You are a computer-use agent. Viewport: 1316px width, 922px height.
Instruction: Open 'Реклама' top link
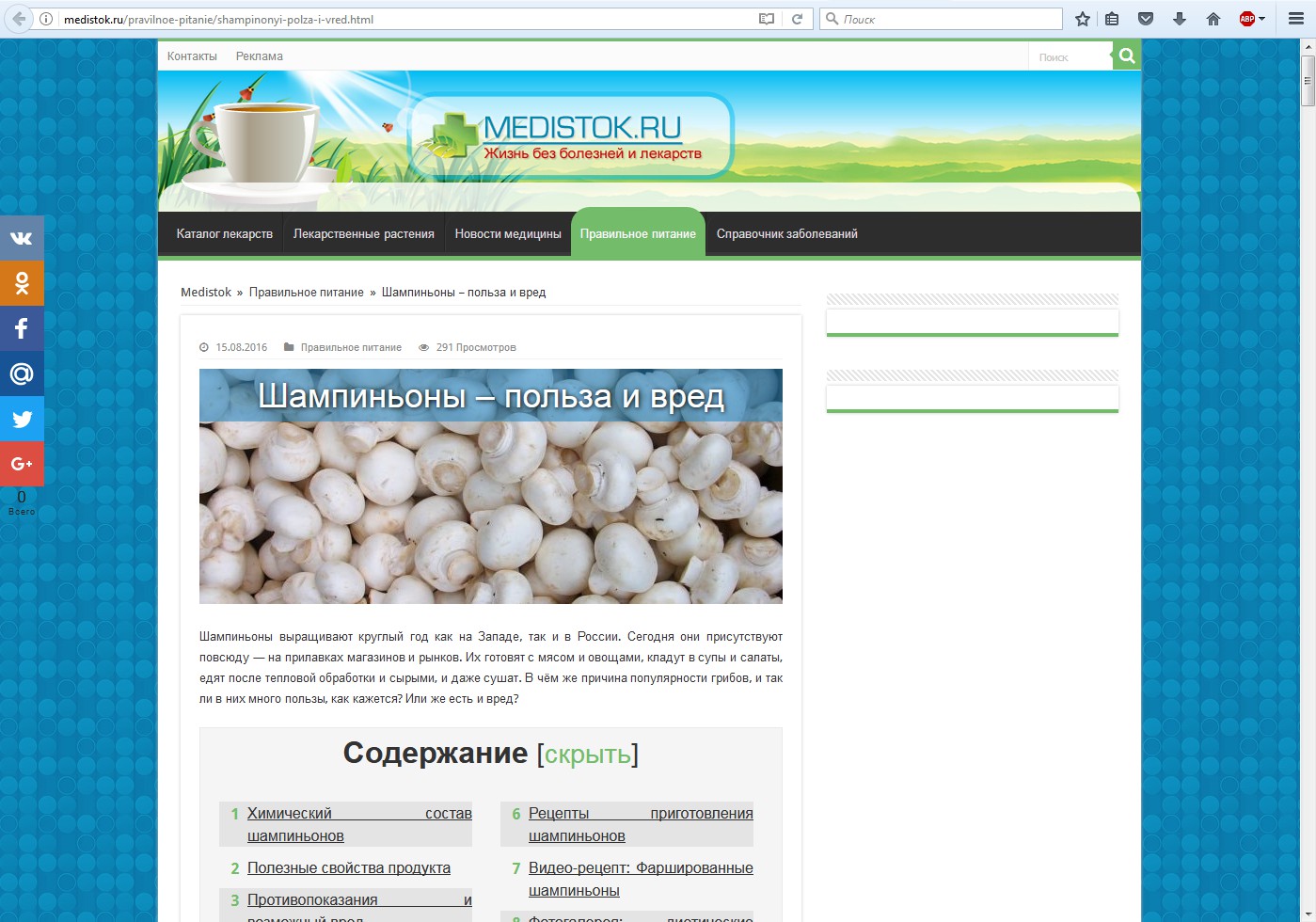[x=260, y=56]
